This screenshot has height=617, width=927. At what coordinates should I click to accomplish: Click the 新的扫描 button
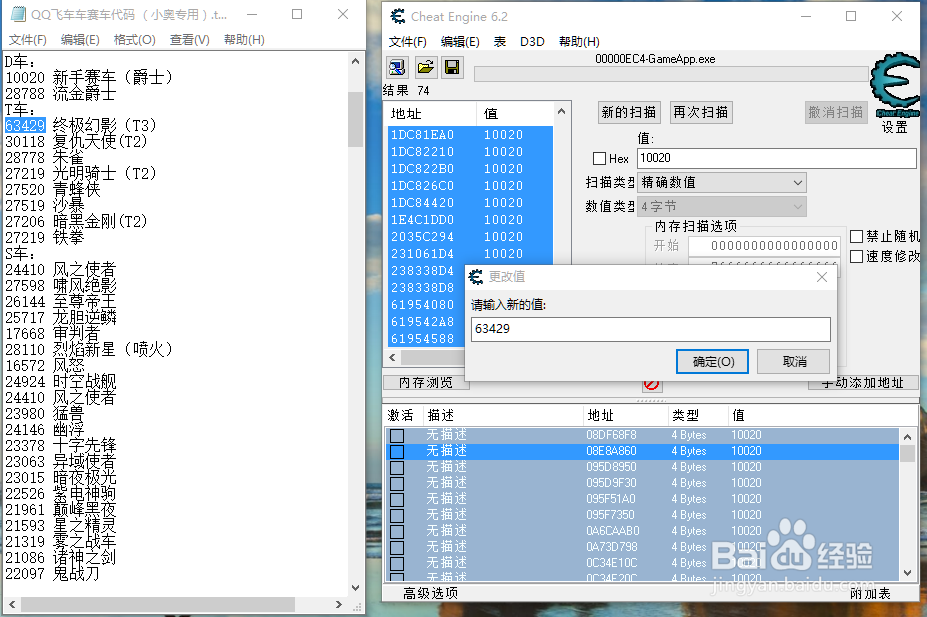point(628,112)
